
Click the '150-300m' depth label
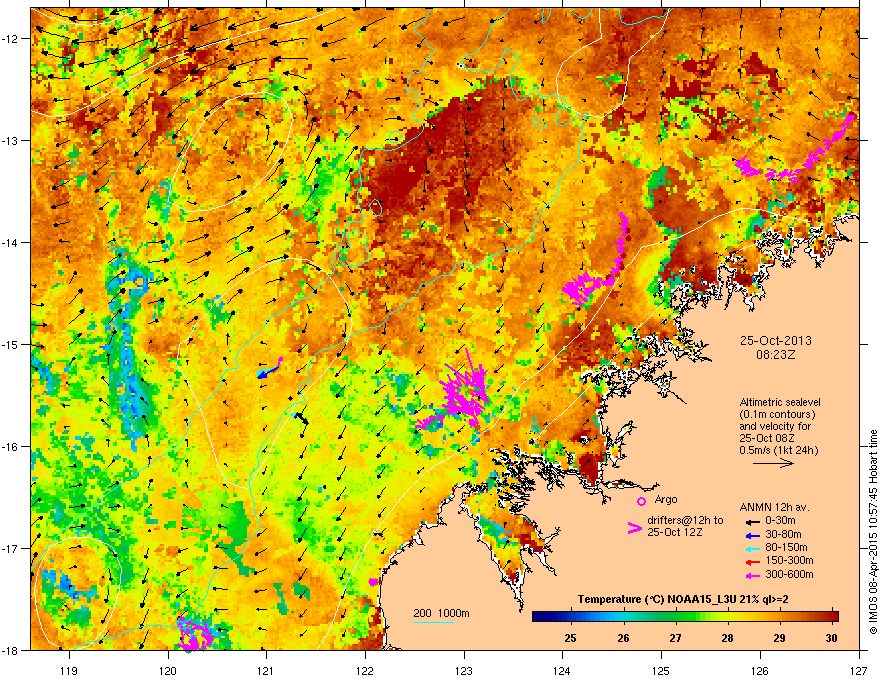coord(789,560)
